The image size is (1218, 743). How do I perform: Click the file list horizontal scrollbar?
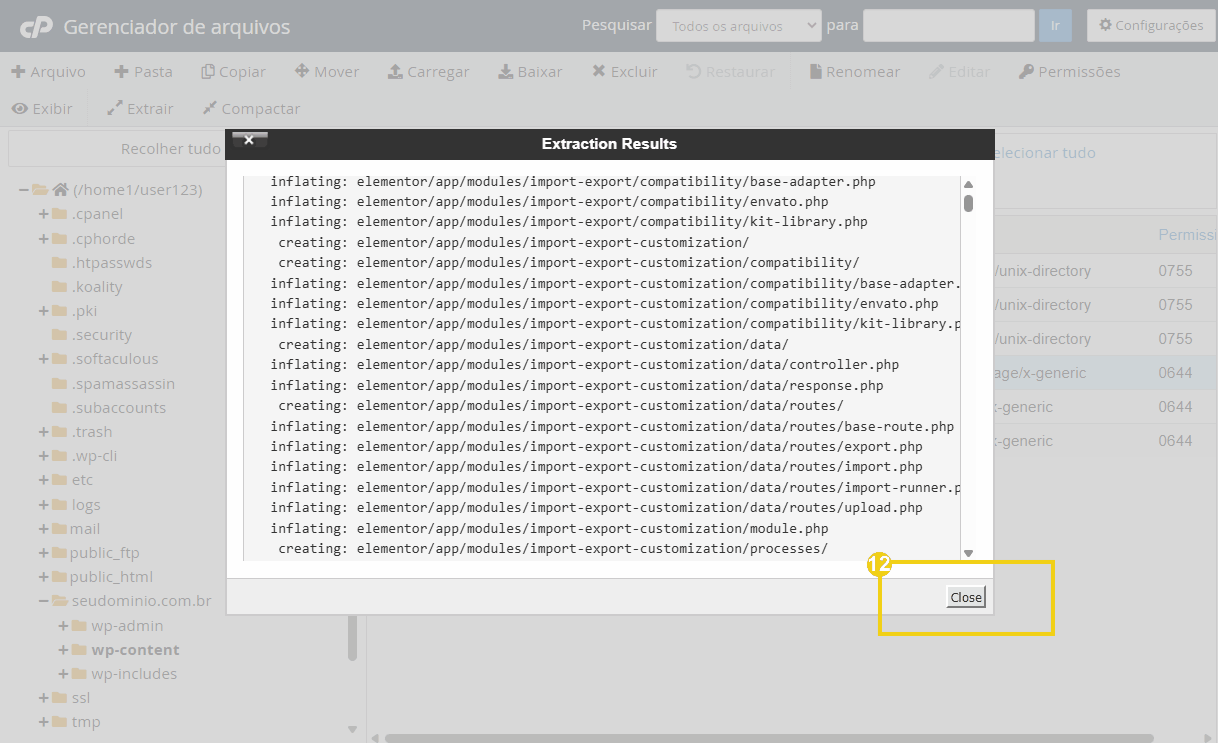770,739
